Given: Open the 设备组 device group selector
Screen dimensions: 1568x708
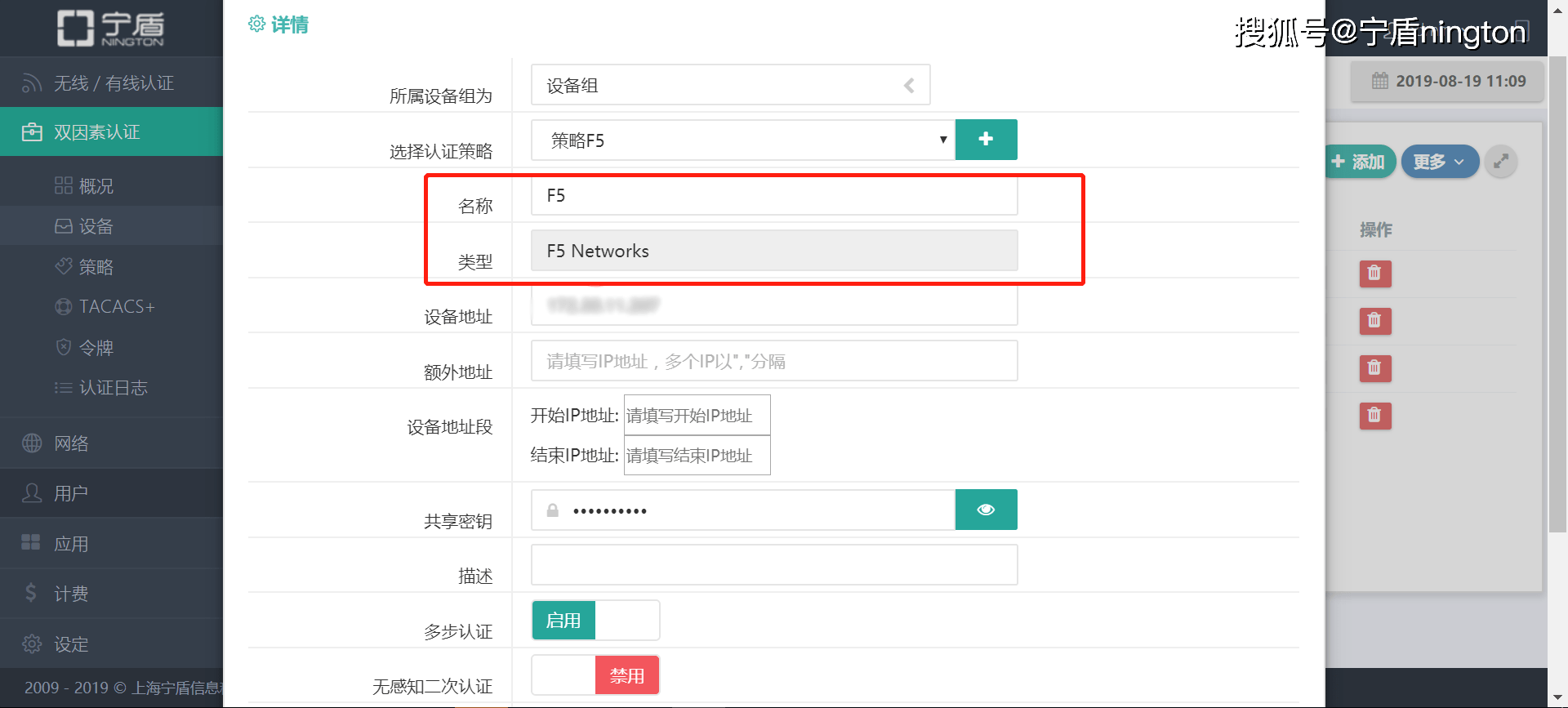Looking at the screenshot, I should [x=730, y=85].
